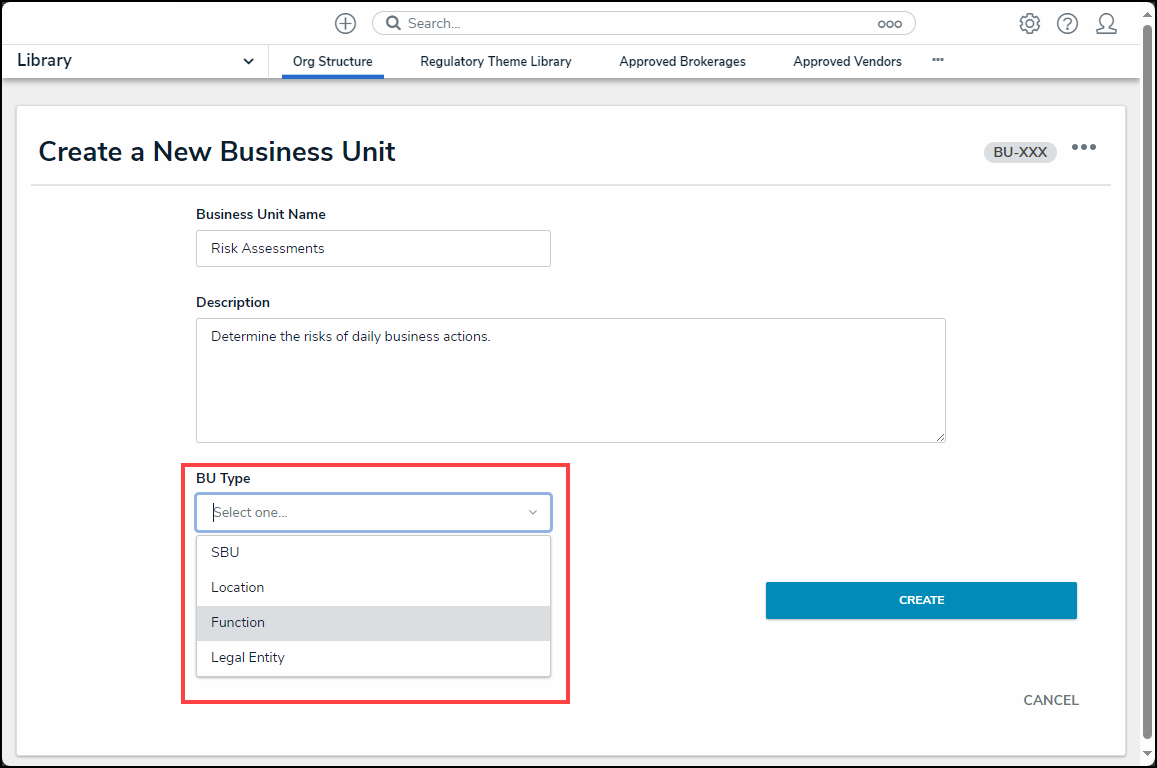Open the user profile icon
The width and height of the screenshot is (1157, 768).
(x=1105, y=23)
